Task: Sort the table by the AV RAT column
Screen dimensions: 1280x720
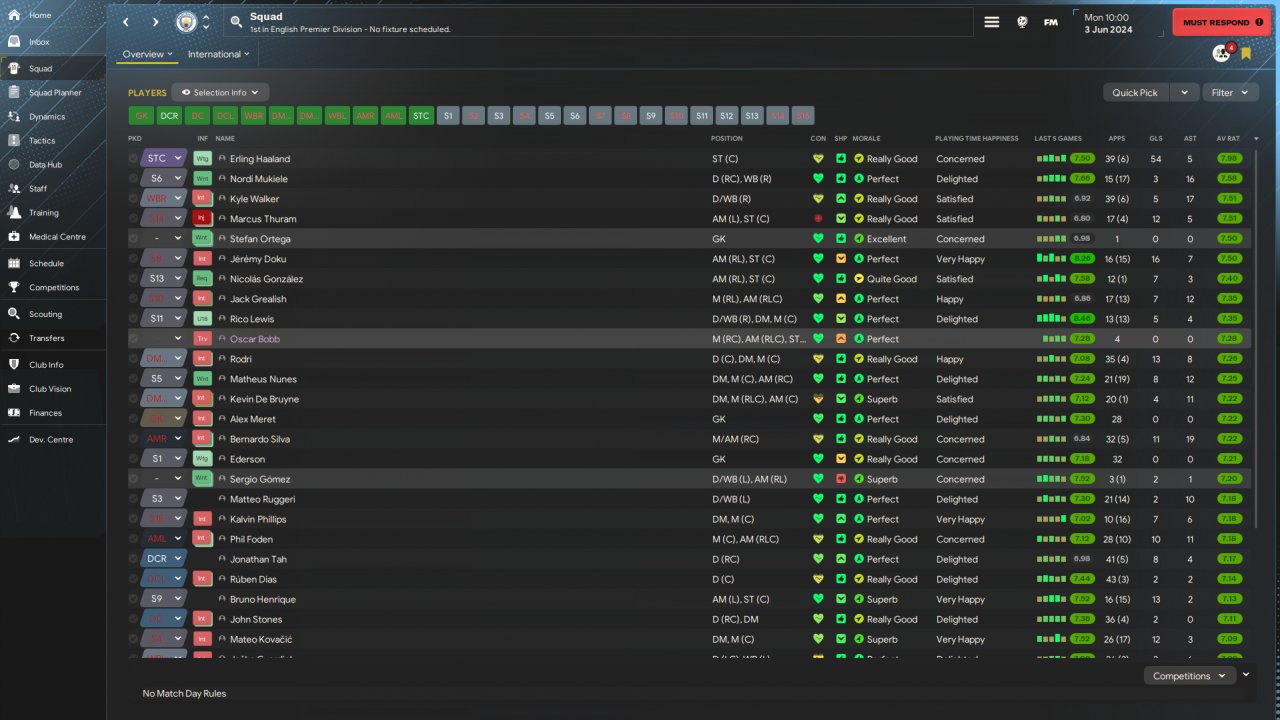Action: 1228,138
